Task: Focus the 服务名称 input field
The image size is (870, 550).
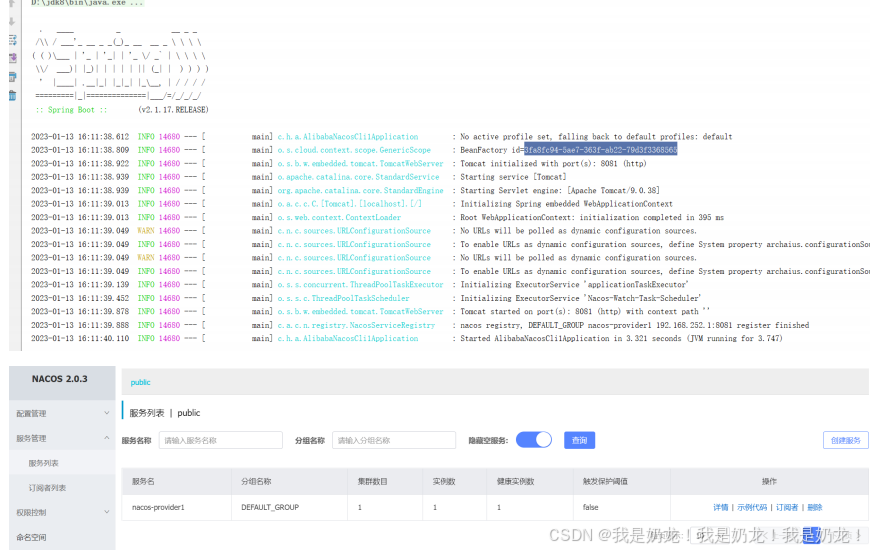Action: [x=221, y=440]
